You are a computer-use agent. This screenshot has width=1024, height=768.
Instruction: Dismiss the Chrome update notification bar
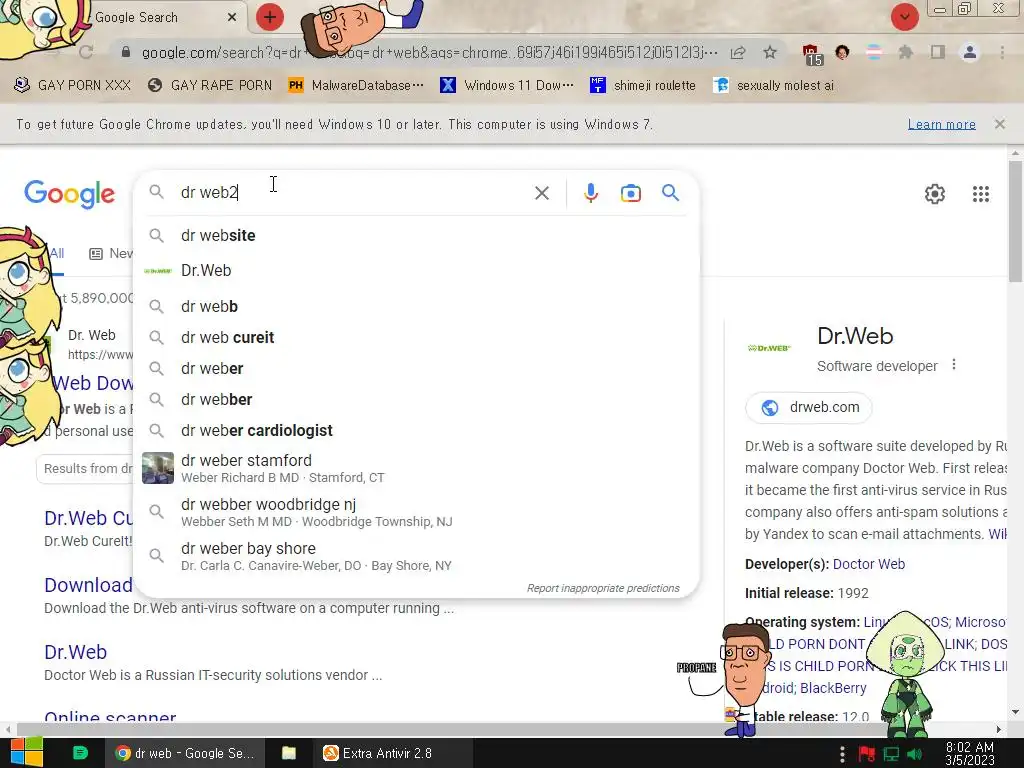click(999, 123)
